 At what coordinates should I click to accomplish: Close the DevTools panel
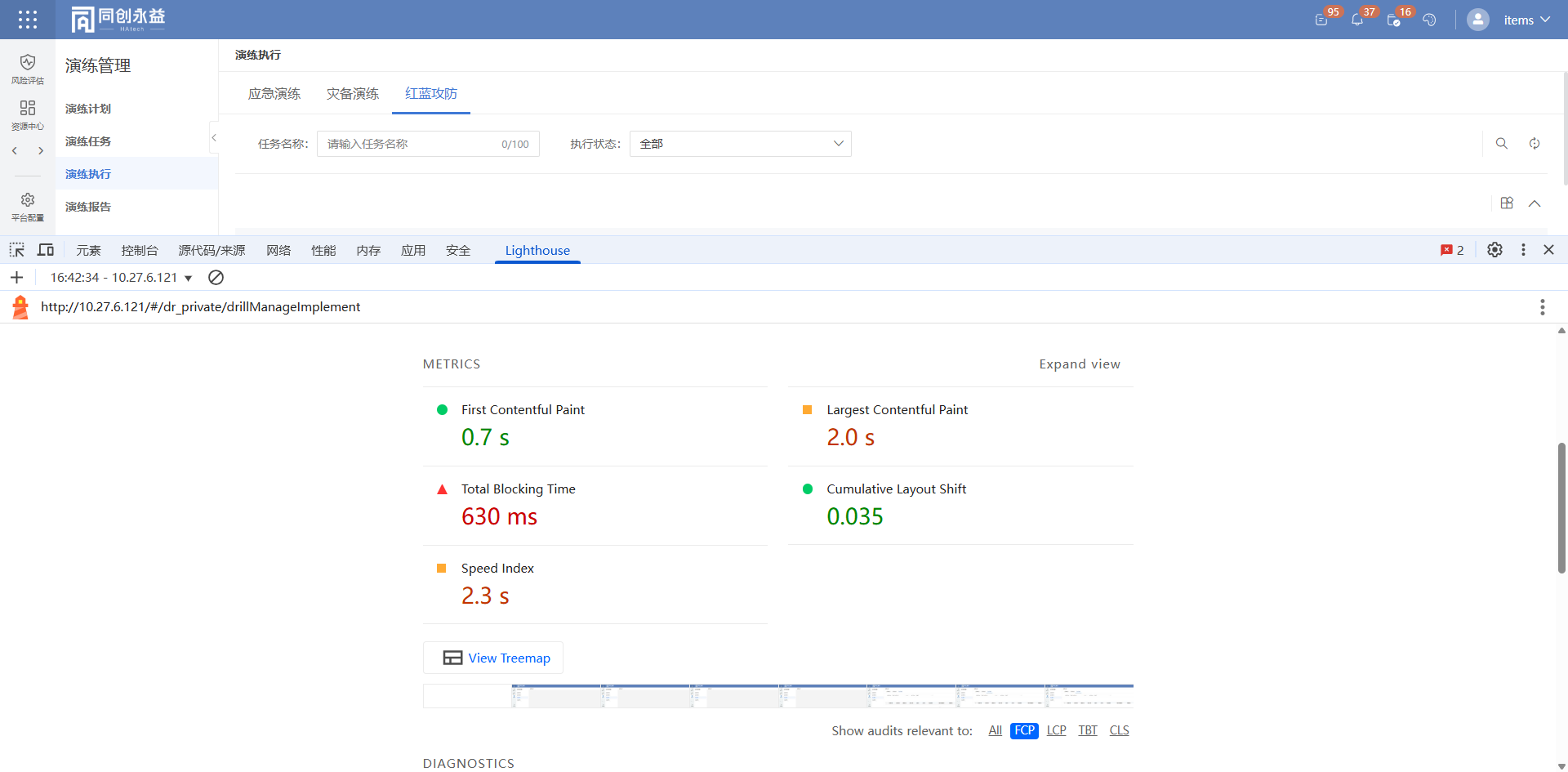[x=1549, y=250]
